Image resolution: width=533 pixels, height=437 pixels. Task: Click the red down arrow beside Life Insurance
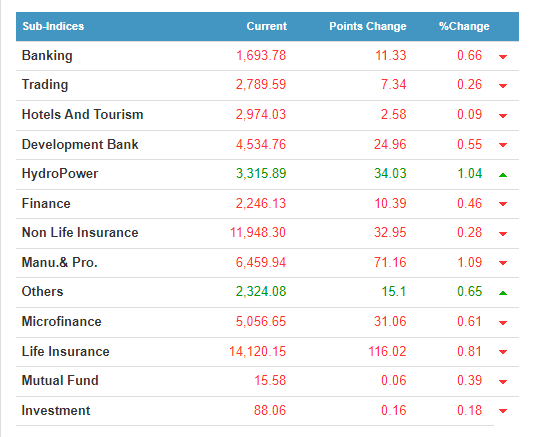[x=503, y=352]
